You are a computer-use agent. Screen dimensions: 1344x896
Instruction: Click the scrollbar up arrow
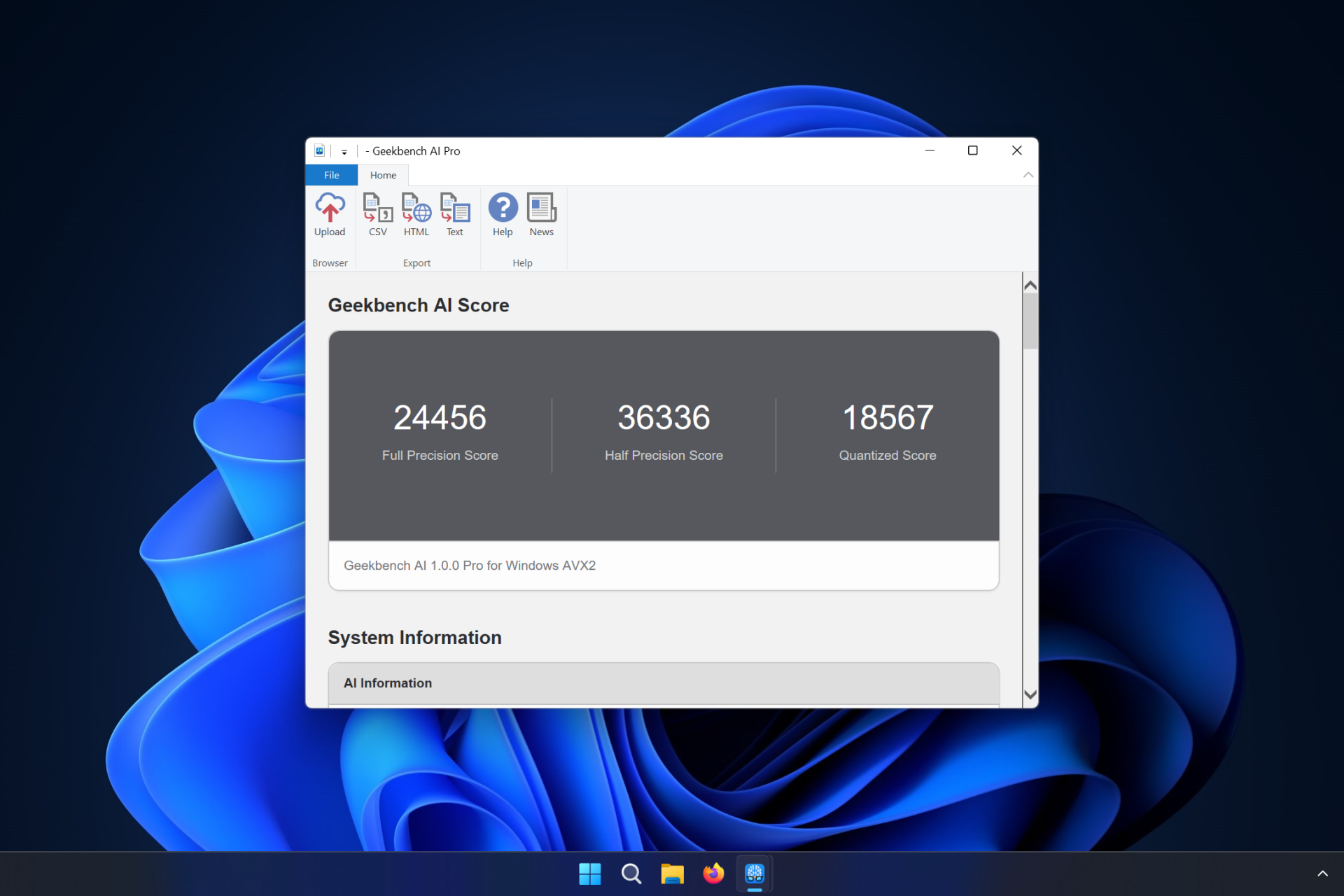pyautogui.click(x=1030, y=284)
